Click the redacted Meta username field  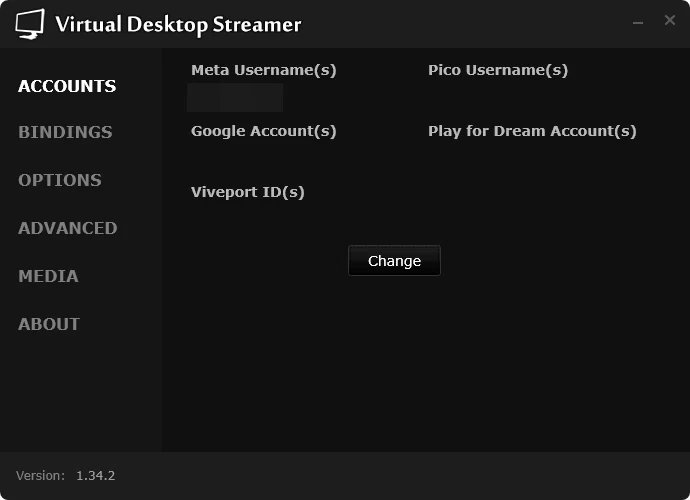pyautogui.click(x=235, y=97)
